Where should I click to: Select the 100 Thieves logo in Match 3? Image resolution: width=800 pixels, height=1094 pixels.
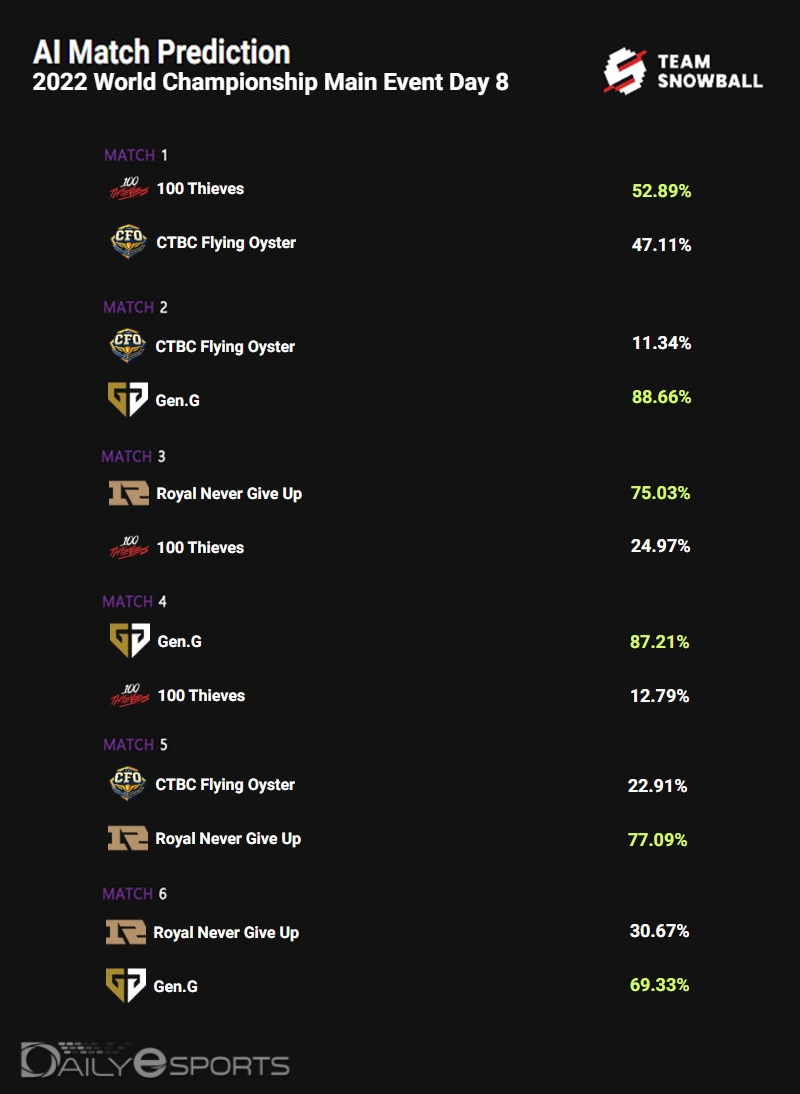[x=128, y=547]
